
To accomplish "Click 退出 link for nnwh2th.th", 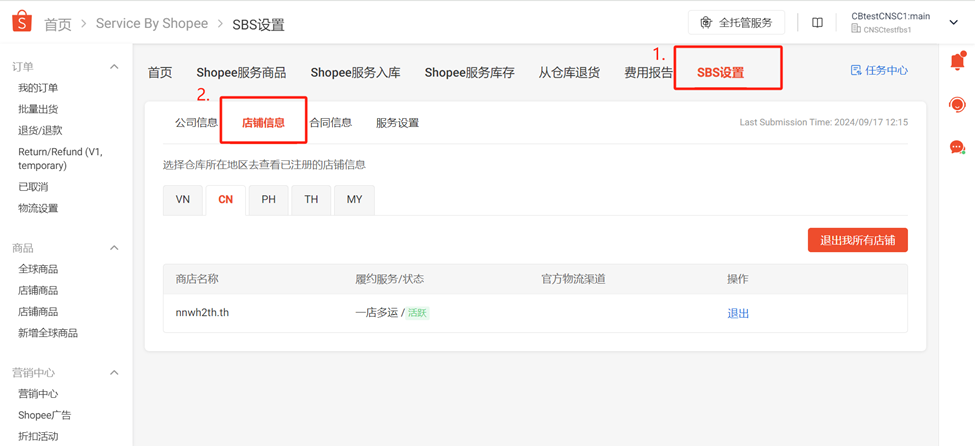I will click(x=738, y=313).
